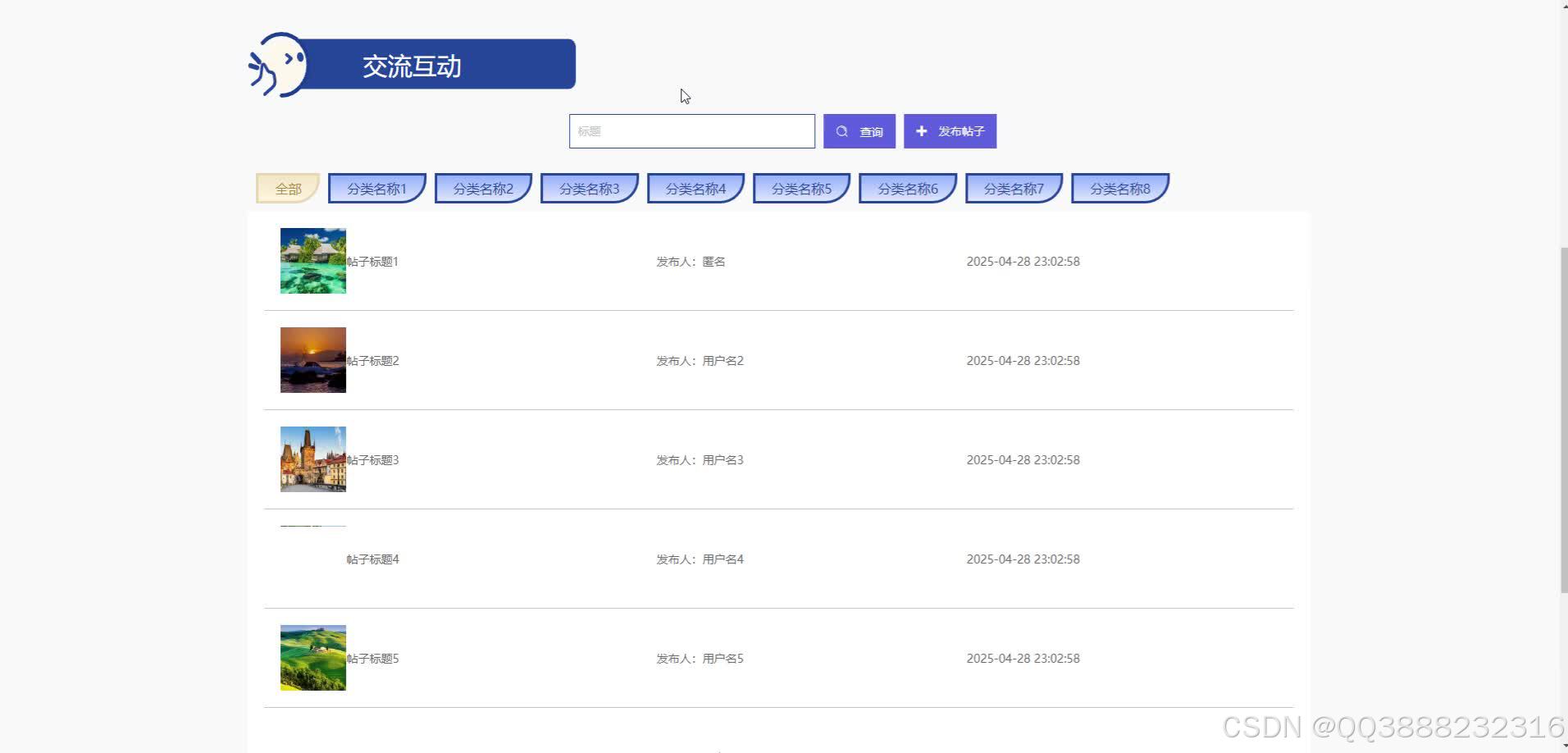Filter posts by 分类名称1
Screen dimensions: 1568x753
pyautogui.click(x=377, y=189)
